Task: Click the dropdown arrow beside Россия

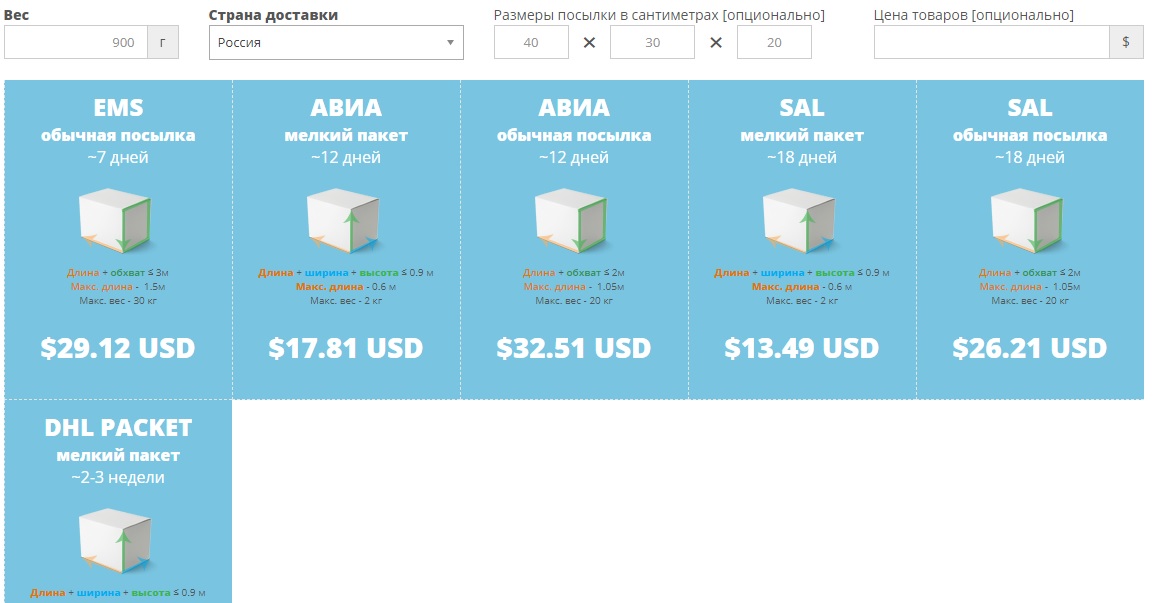Action: coord(450,42)
